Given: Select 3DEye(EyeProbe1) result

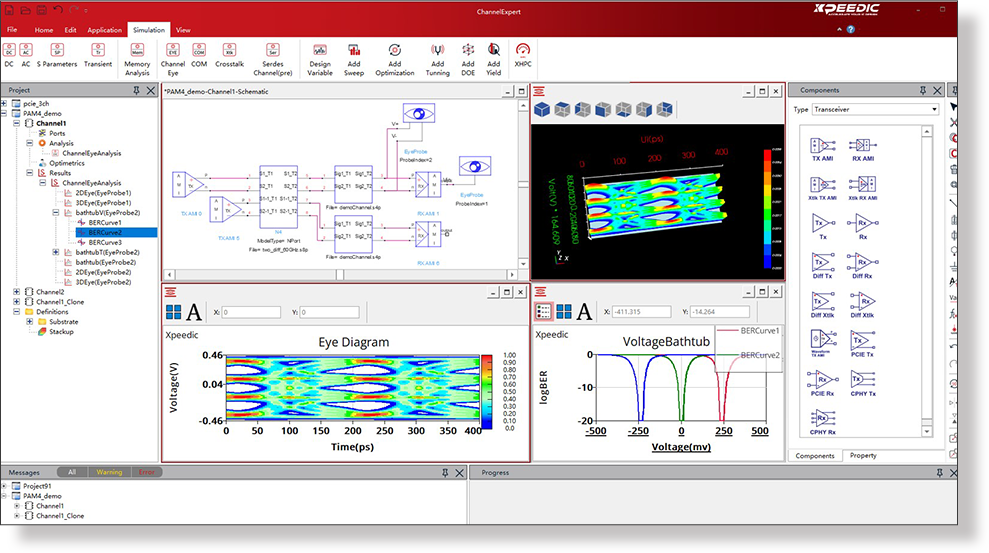Looking at the screenshot, I should pos(103,202).
